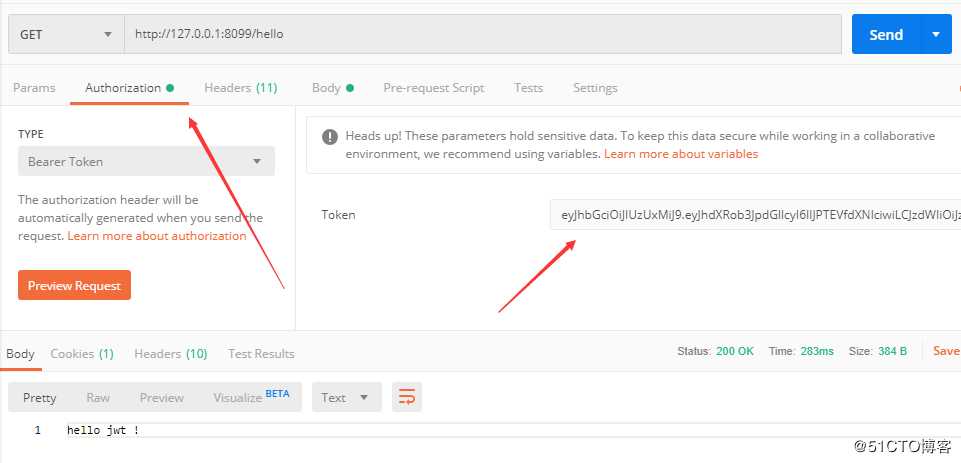
Task: Open the Test Results tab
Action: coord(261,354)
